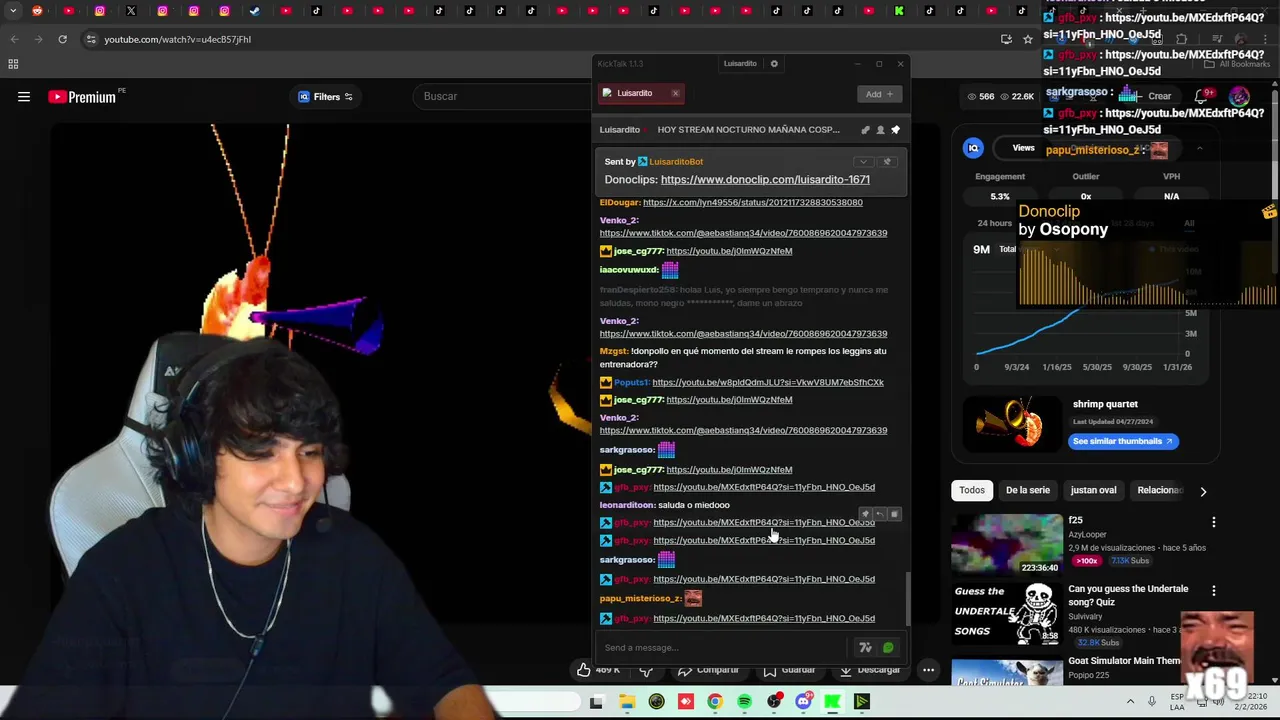Collapse the analytics panel chevron

[x=1199, y=148]
